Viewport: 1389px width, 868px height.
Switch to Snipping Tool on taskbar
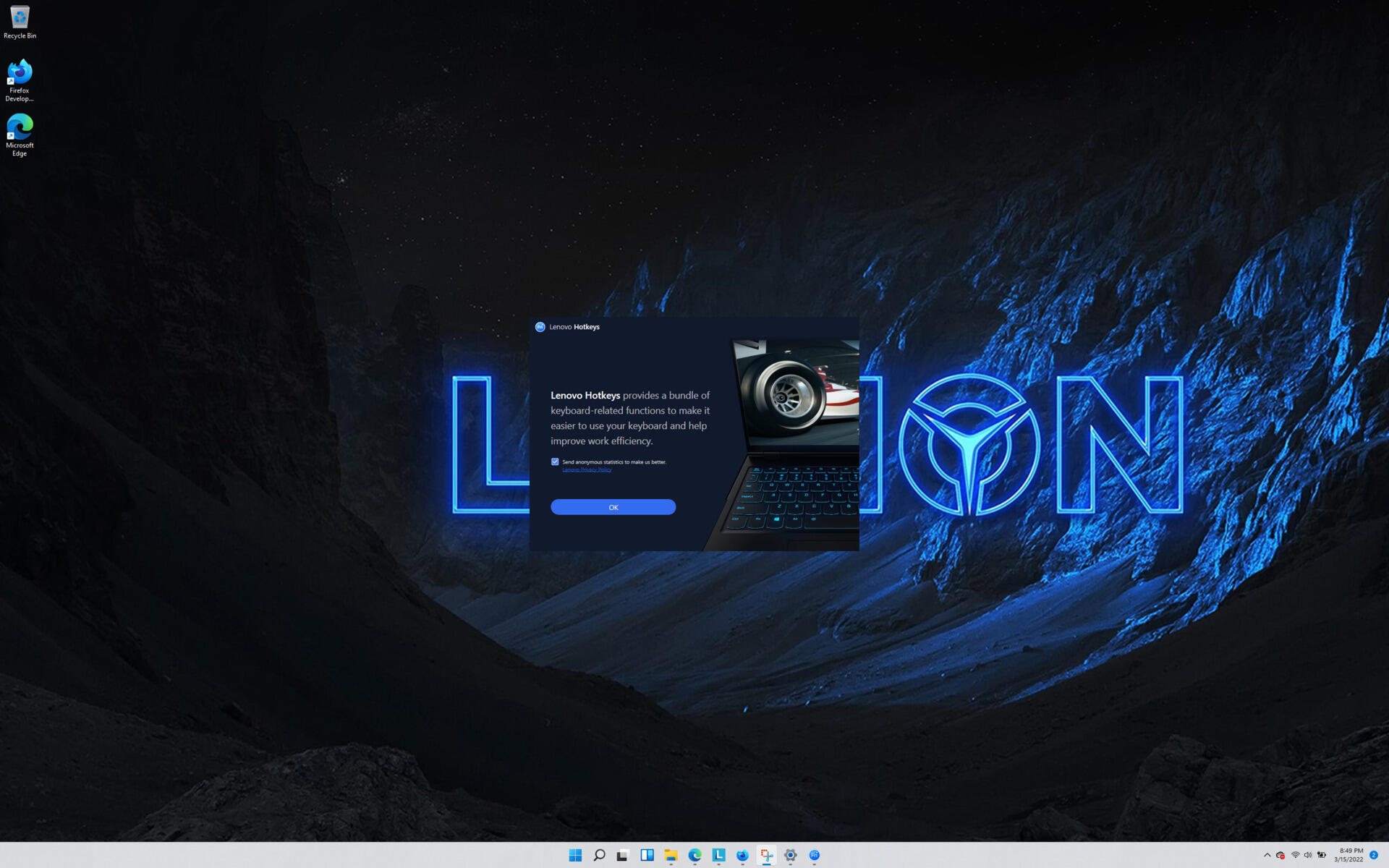pyautogui.click(x=766, y=855)
